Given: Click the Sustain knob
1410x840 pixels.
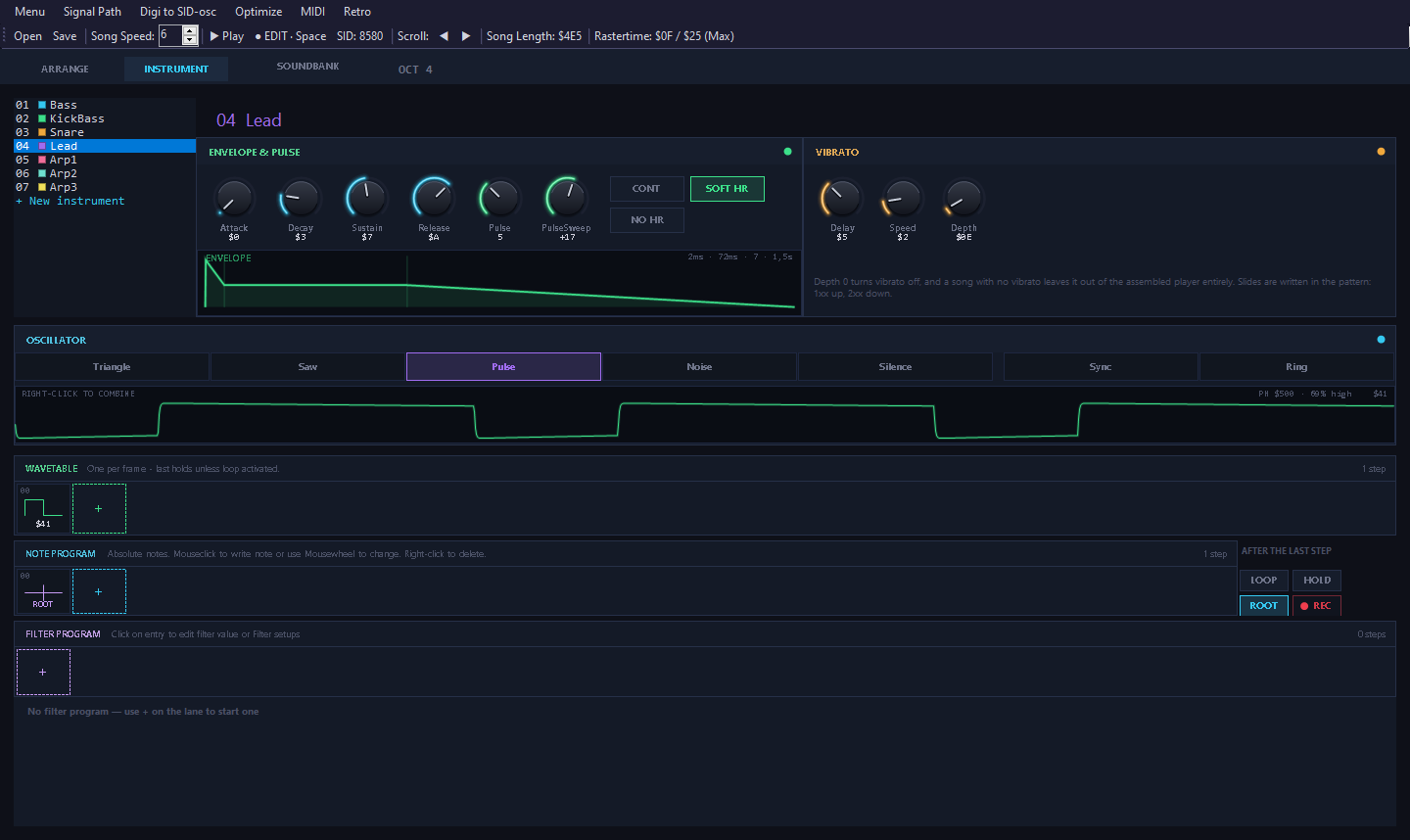Looking at the screenshot, I should tap(367, 198).
